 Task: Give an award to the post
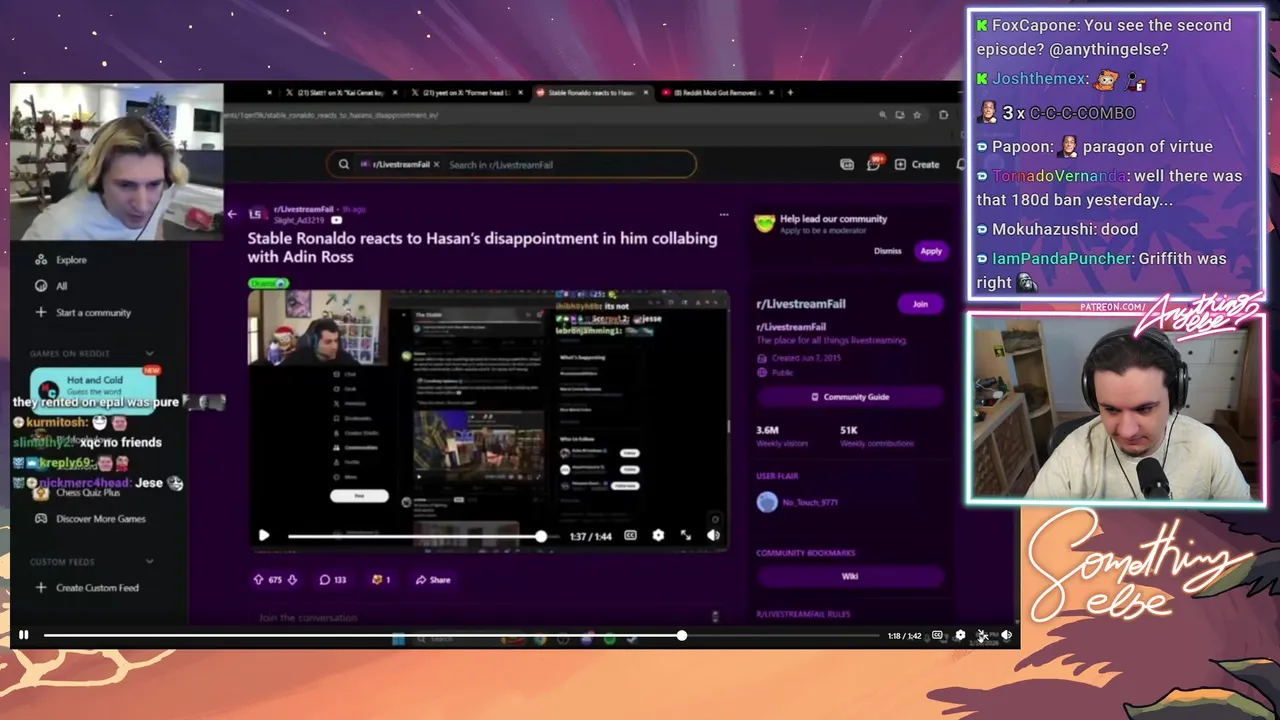(381, 580)
